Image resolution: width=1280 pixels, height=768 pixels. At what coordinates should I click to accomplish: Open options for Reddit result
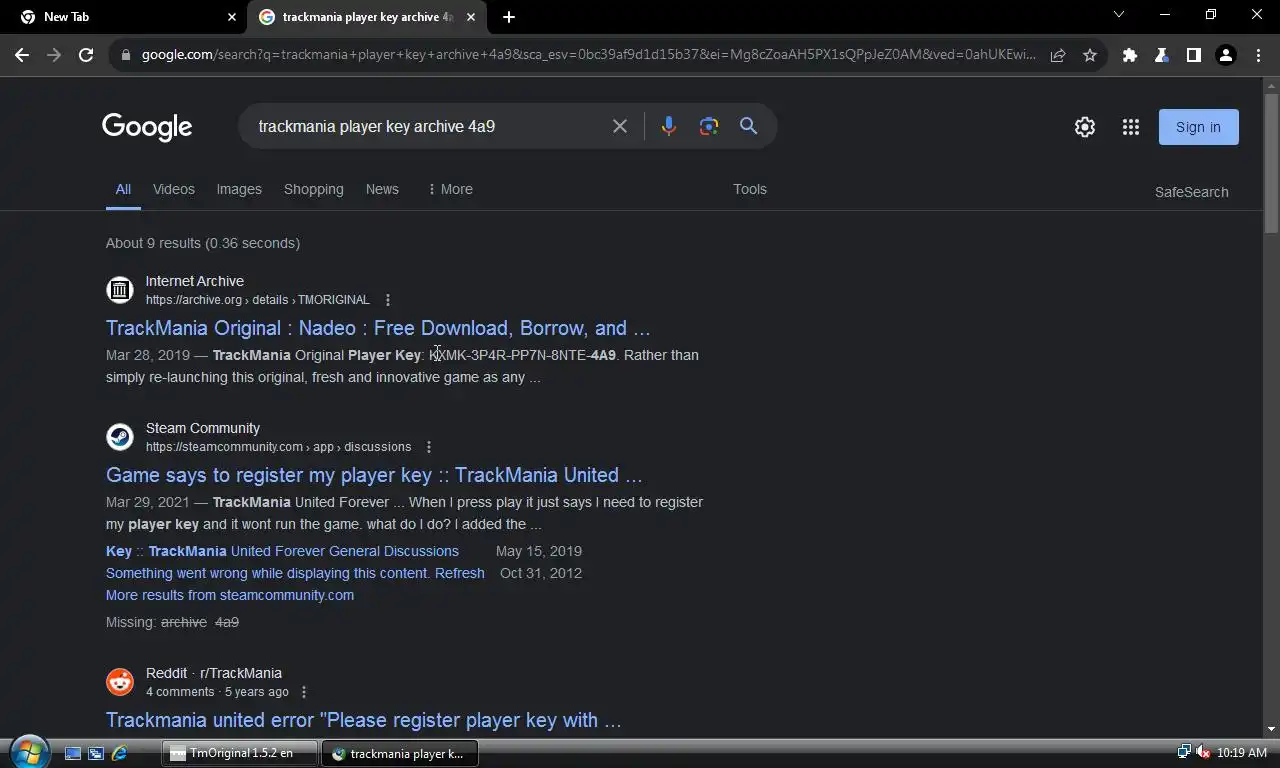pyautogui.click(x=304, y=692)
